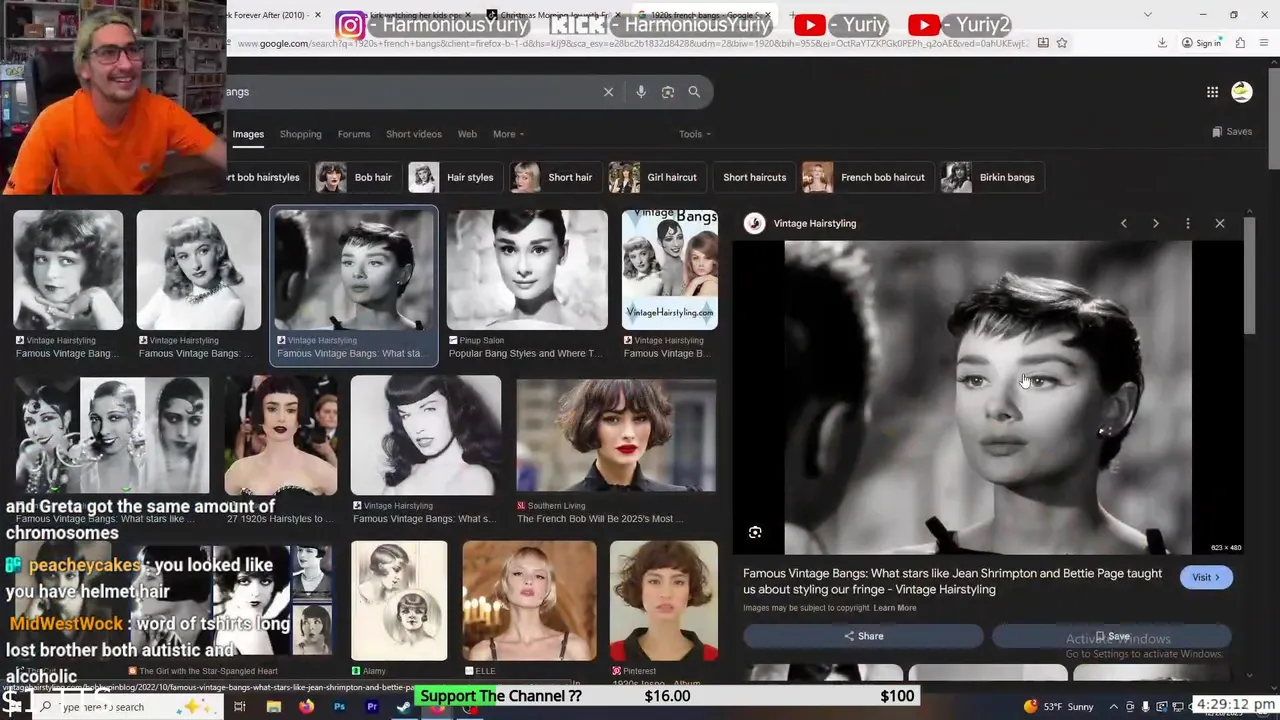The width and height of the screenshot is (1280, 720).
Task: Open search by image (Lens) in the search bar
Action: [668, 92]
